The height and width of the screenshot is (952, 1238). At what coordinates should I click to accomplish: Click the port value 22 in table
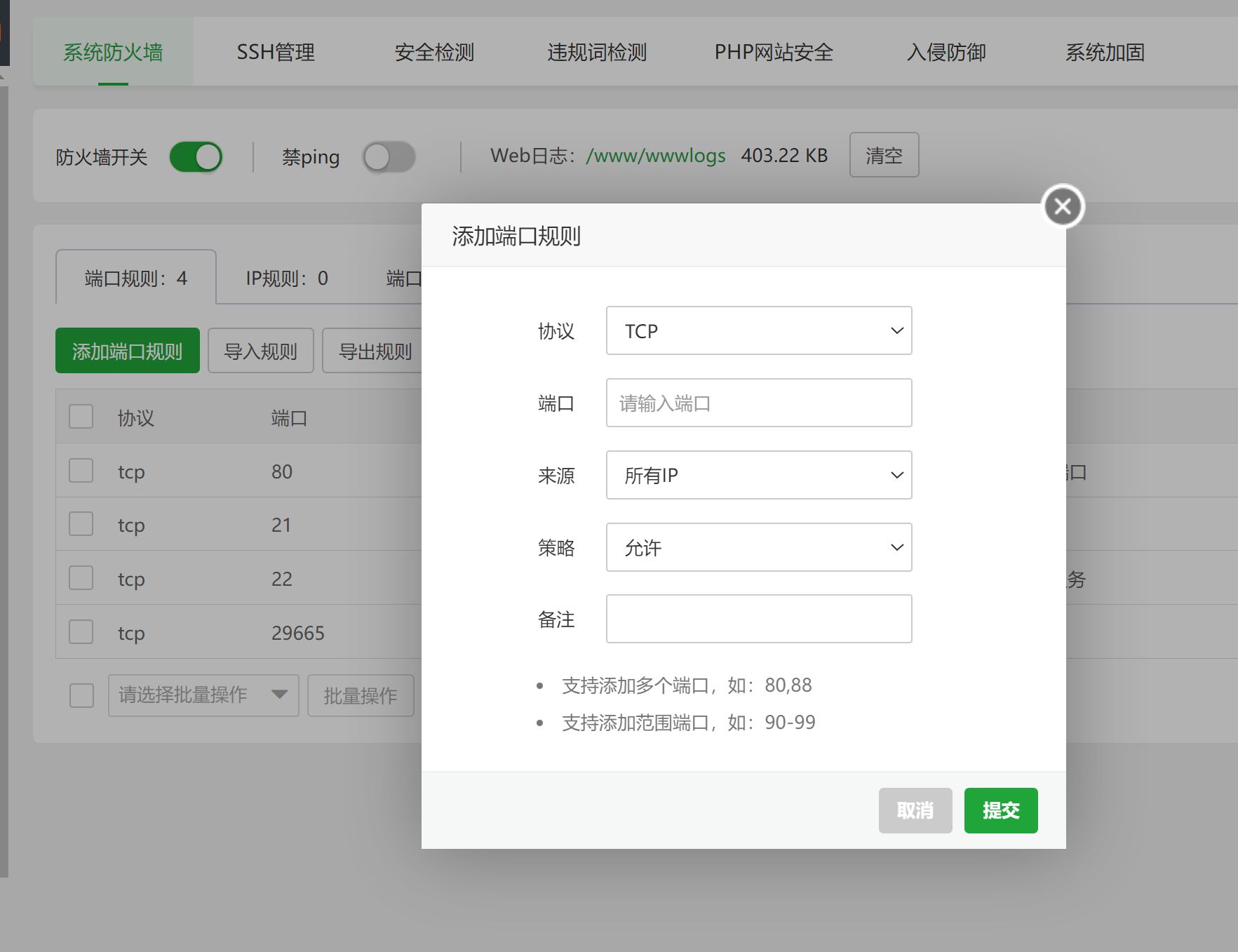point(282,579)
